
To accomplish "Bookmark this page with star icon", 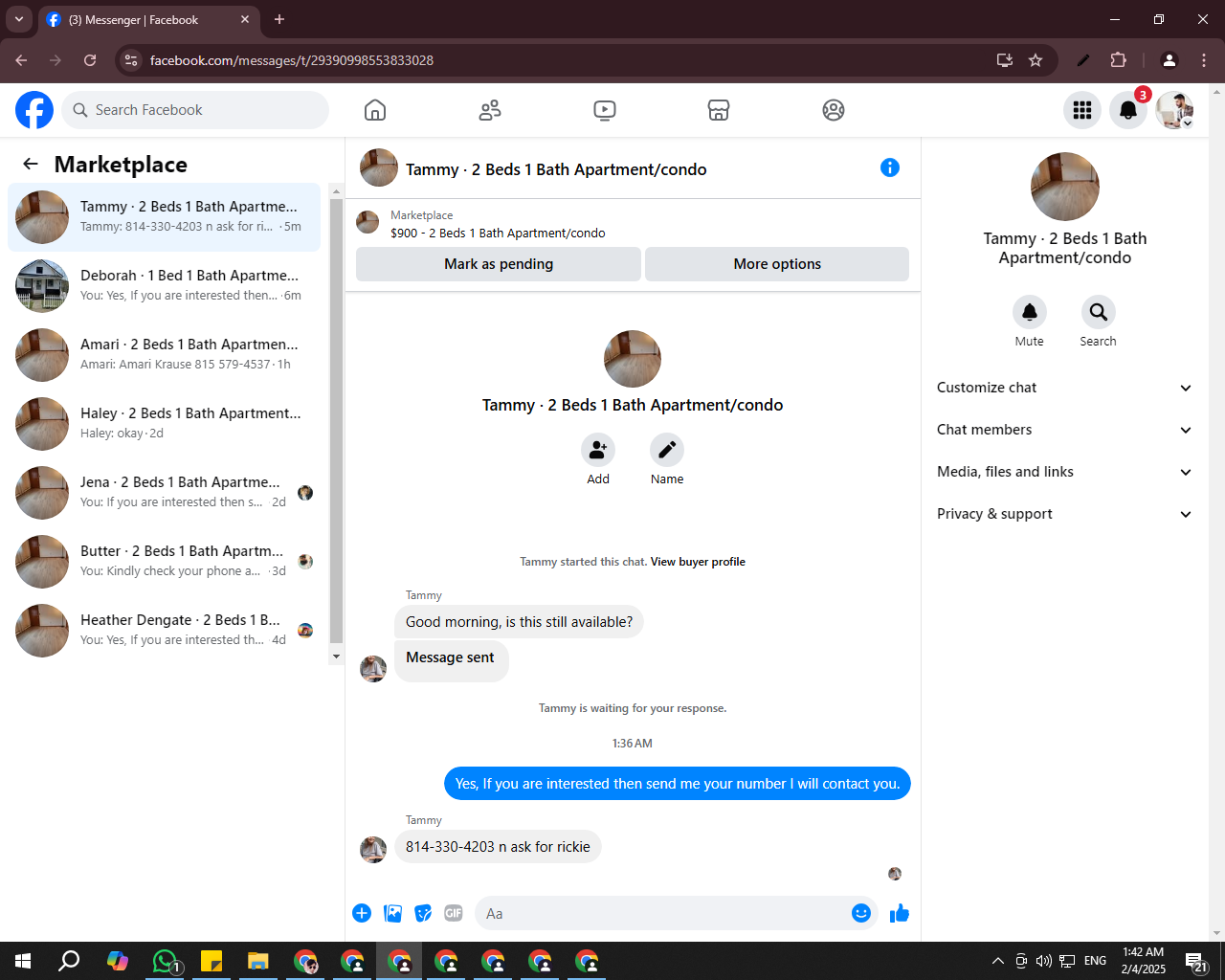I will (x=1036, y=60).
